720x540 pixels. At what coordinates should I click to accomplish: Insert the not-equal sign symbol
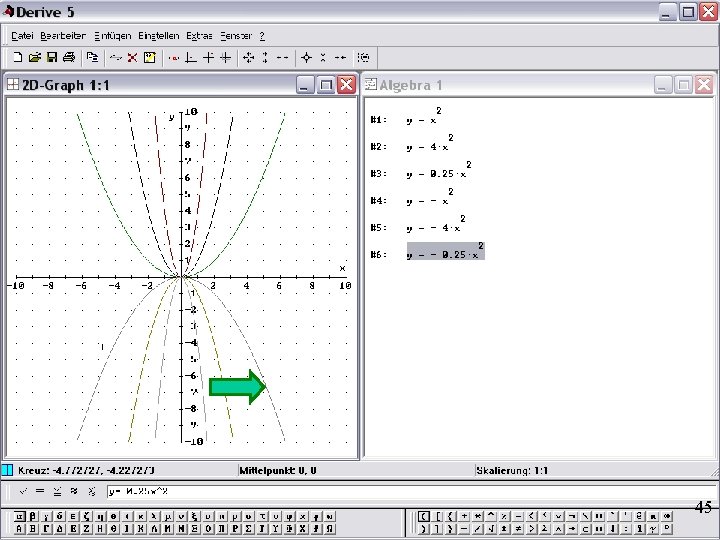coord(518,529)
